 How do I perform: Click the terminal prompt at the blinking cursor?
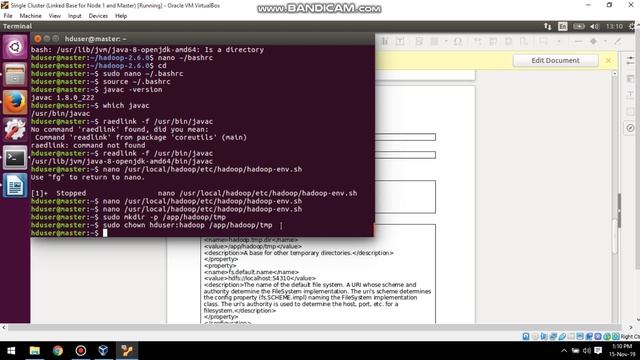click(105, 233)
